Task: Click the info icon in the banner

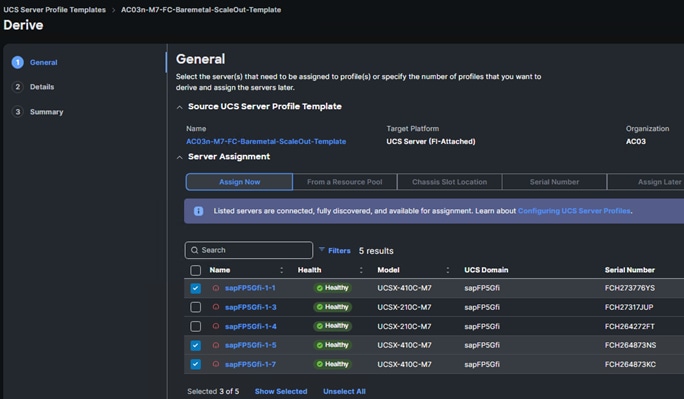Action: [198, 211]
